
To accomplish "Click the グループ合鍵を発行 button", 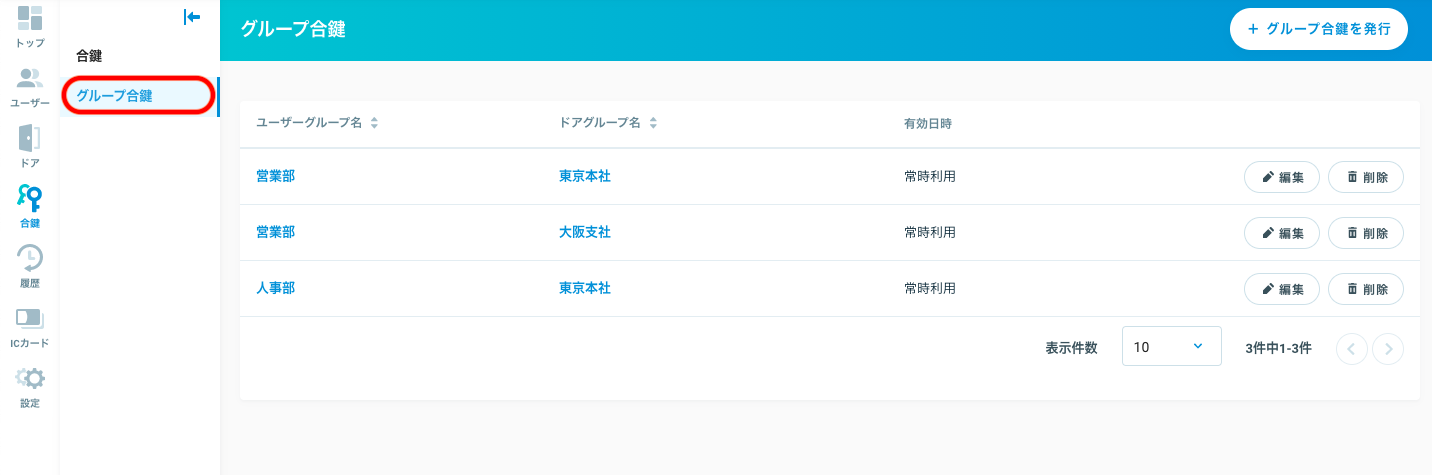I will coord(1319,29).
